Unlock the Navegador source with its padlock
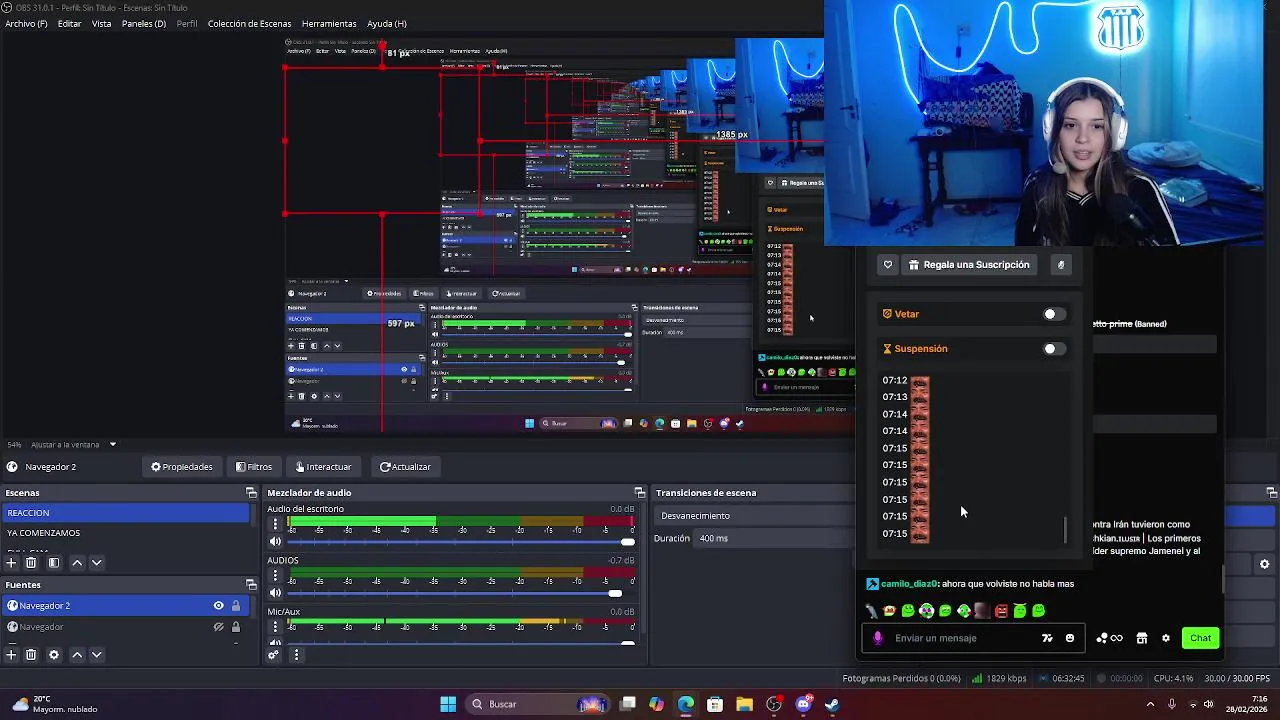Image resolution: width=1280 pixels, height=720 pixels. (236, 627)
